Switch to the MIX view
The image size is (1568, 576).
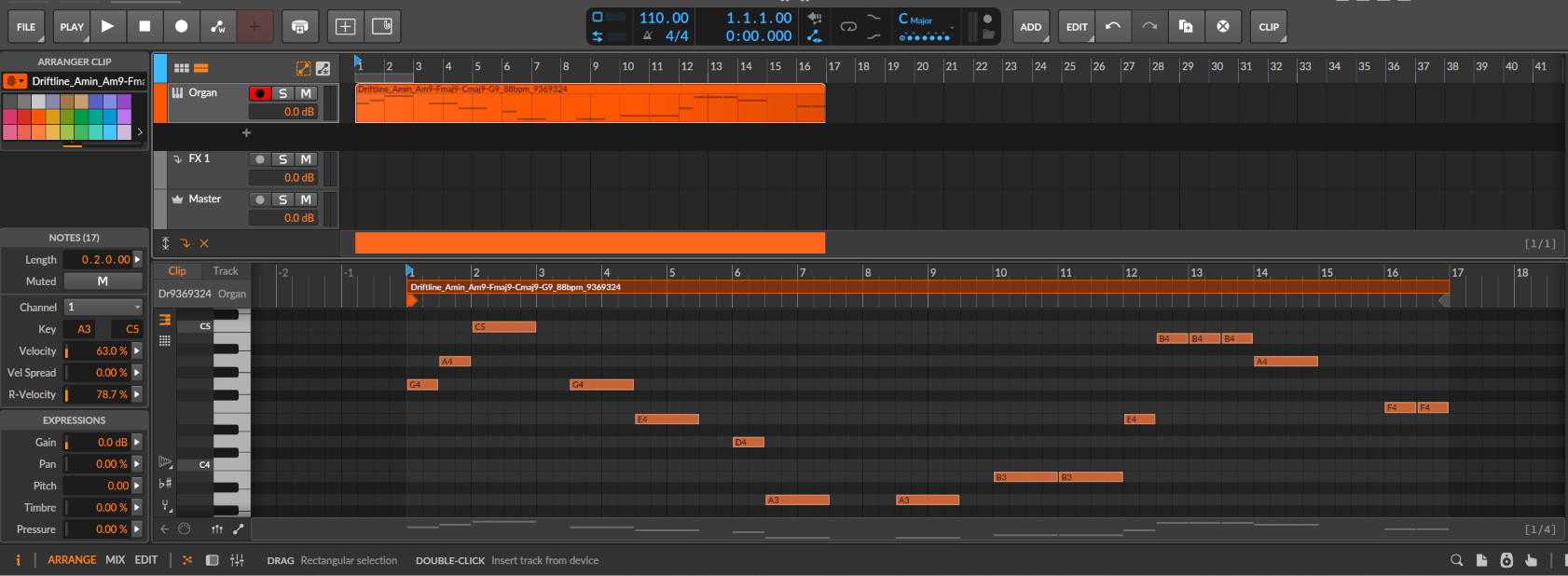[x=116, y=560]
